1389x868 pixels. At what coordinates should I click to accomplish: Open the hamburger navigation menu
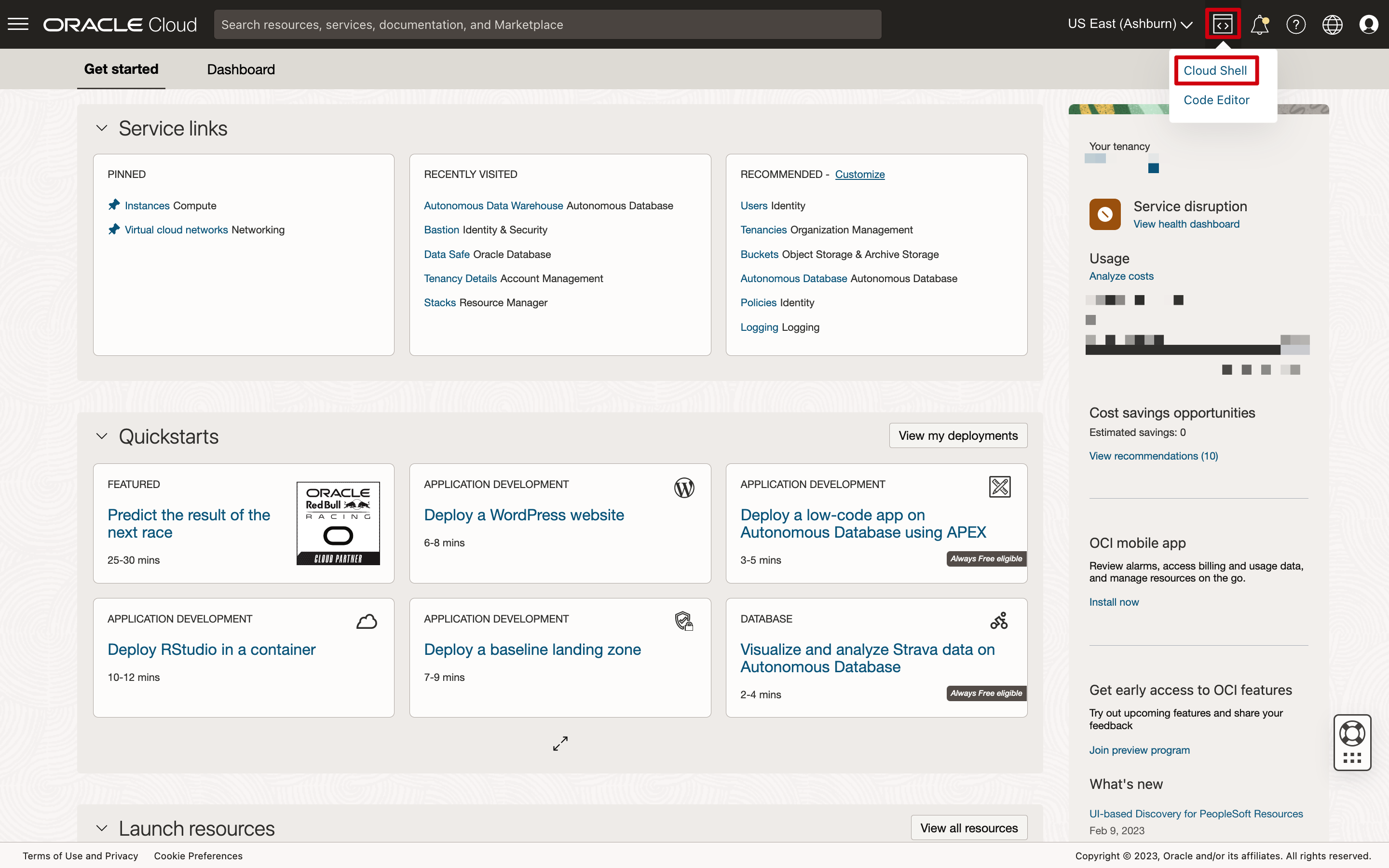18,24
